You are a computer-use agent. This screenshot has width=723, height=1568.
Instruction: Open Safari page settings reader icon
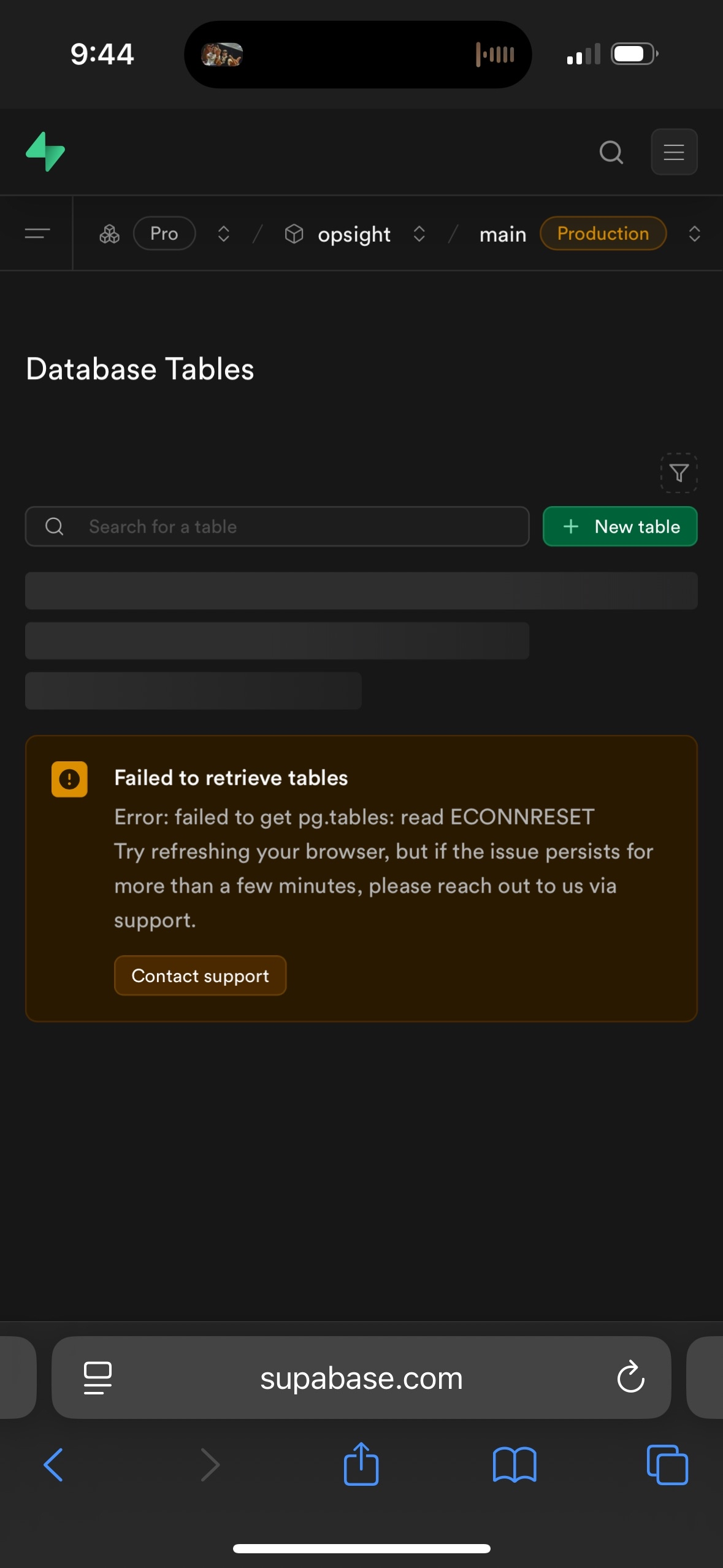(98, 1378)
